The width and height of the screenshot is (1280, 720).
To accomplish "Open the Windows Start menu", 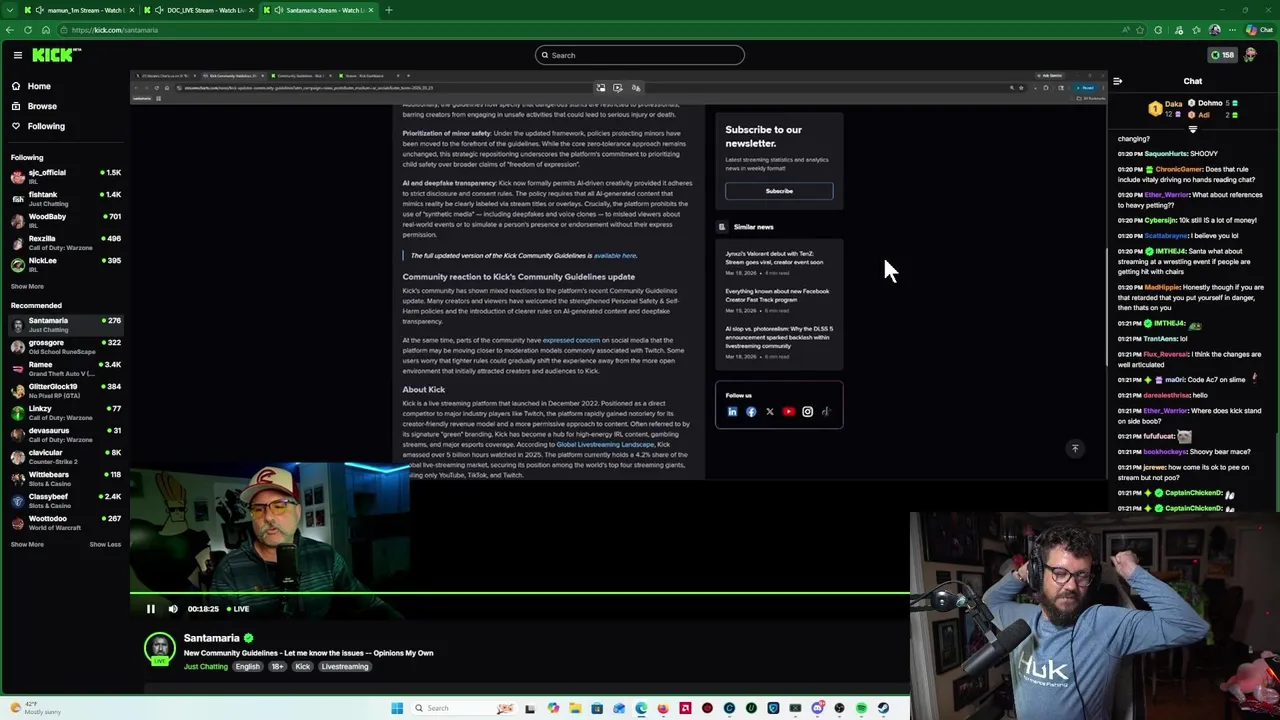I will [397, 708].
